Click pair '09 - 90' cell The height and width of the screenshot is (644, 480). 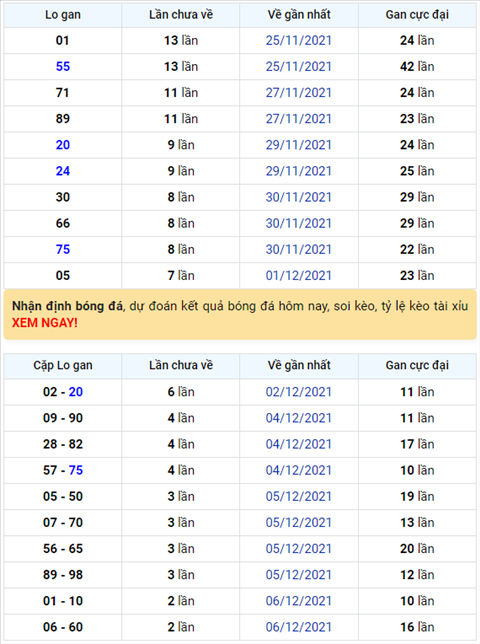[x=63, y=418]
